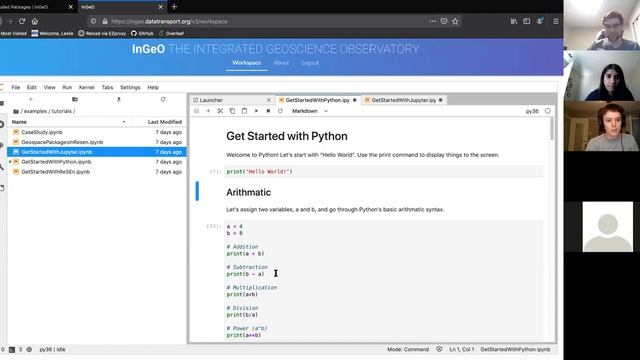Image resolution: width=640 pixels, height=360 pixels.
Task: Copy selected cells from the notebook toolbar
Action: click(x=232, y=111)
